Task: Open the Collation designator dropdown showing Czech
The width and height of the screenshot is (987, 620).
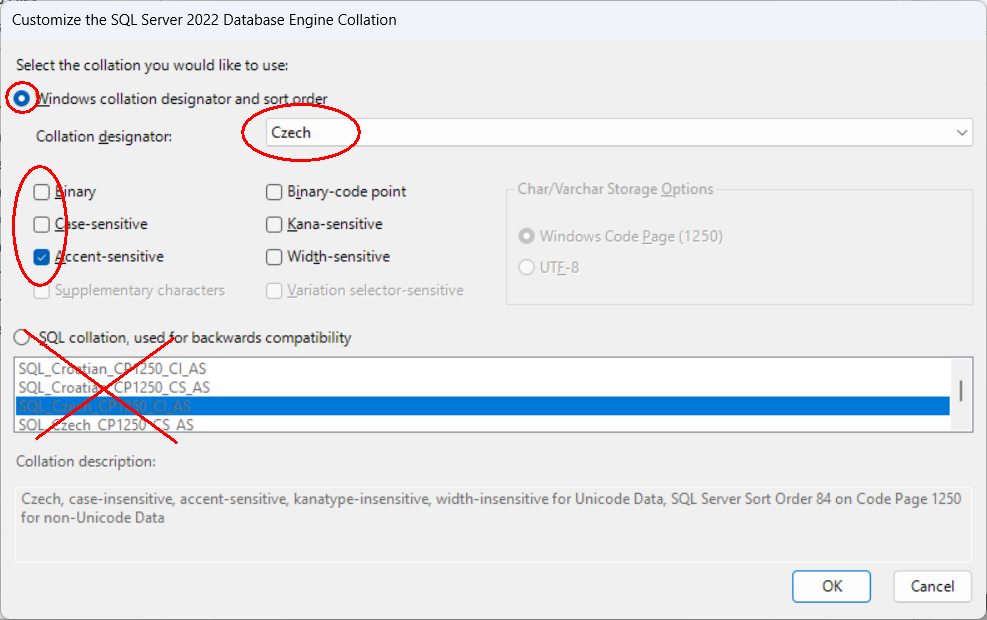Action: (x=600, y=132)
